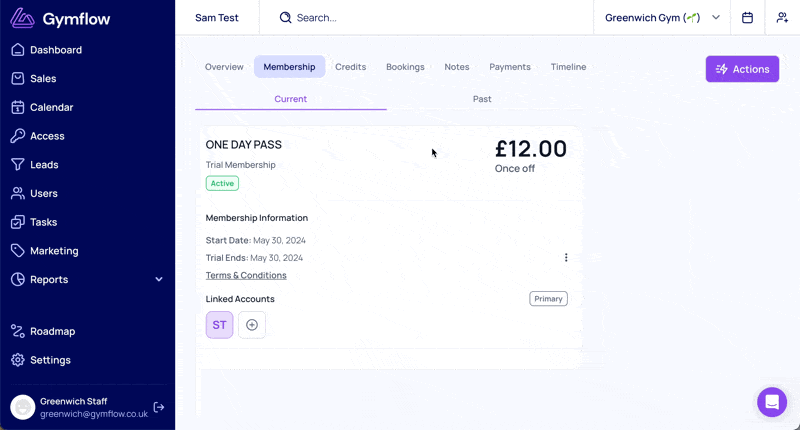Open the Leads funnel section

coord(35,165)
